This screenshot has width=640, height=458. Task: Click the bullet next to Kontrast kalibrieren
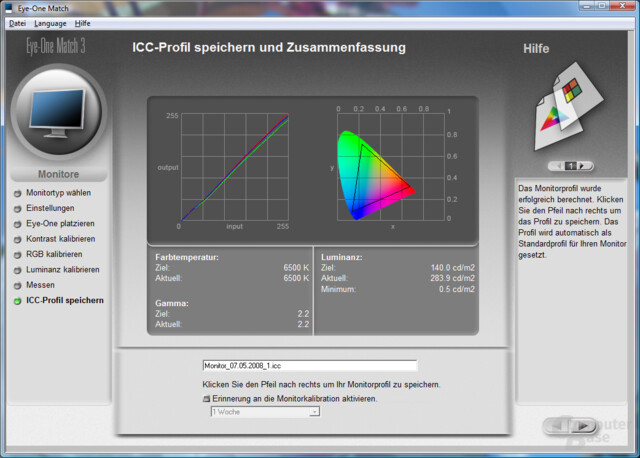tap(17, 240)
